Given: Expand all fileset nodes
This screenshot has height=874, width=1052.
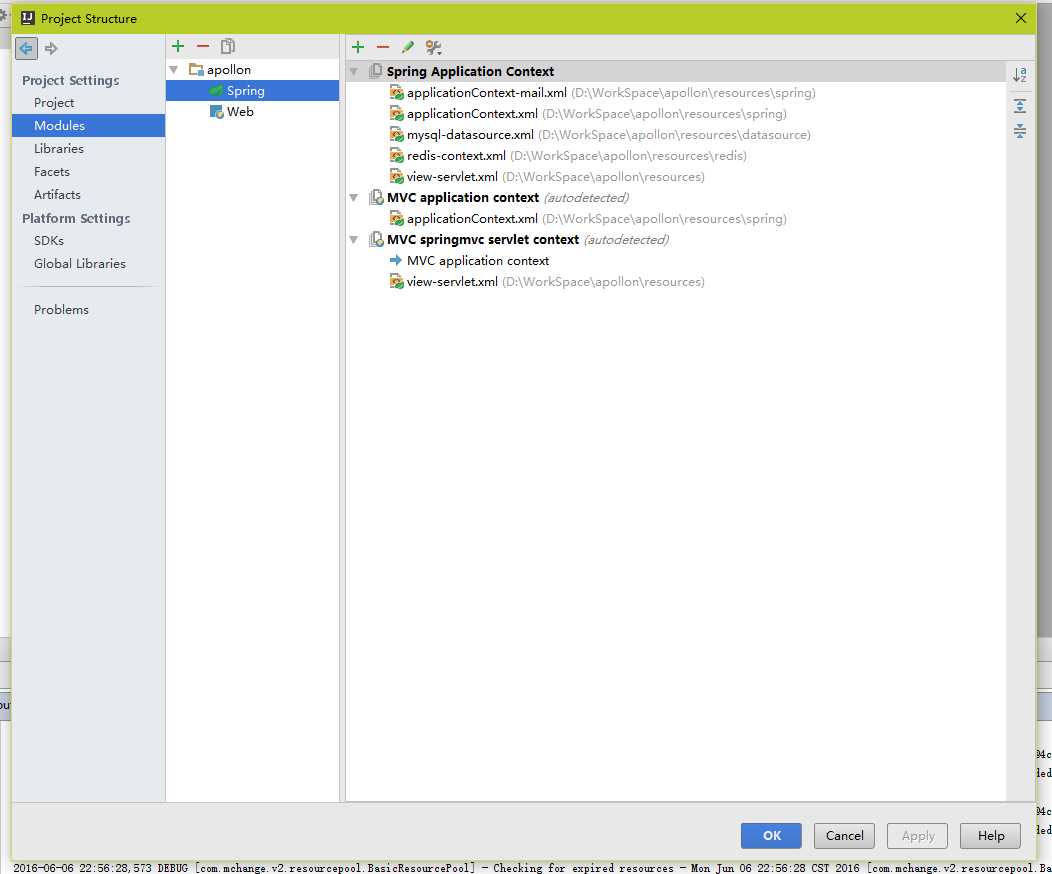Looking at the screenshot, I should 1020,106.
